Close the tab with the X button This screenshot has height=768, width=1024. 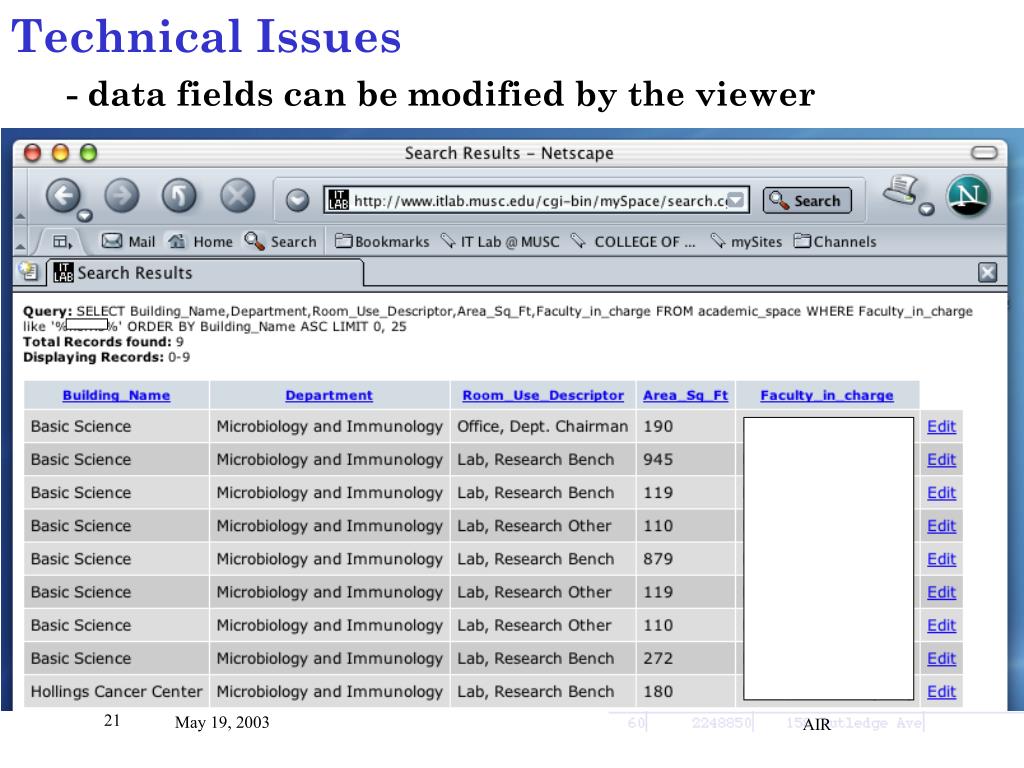987,272
